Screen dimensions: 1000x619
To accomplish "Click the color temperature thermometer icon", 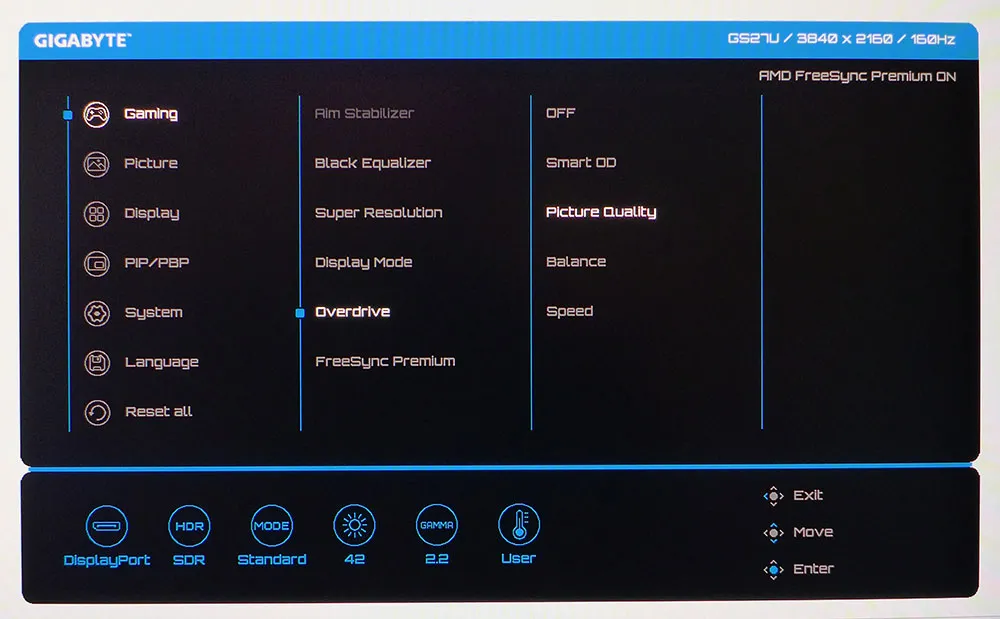I will tap(519, 525).
